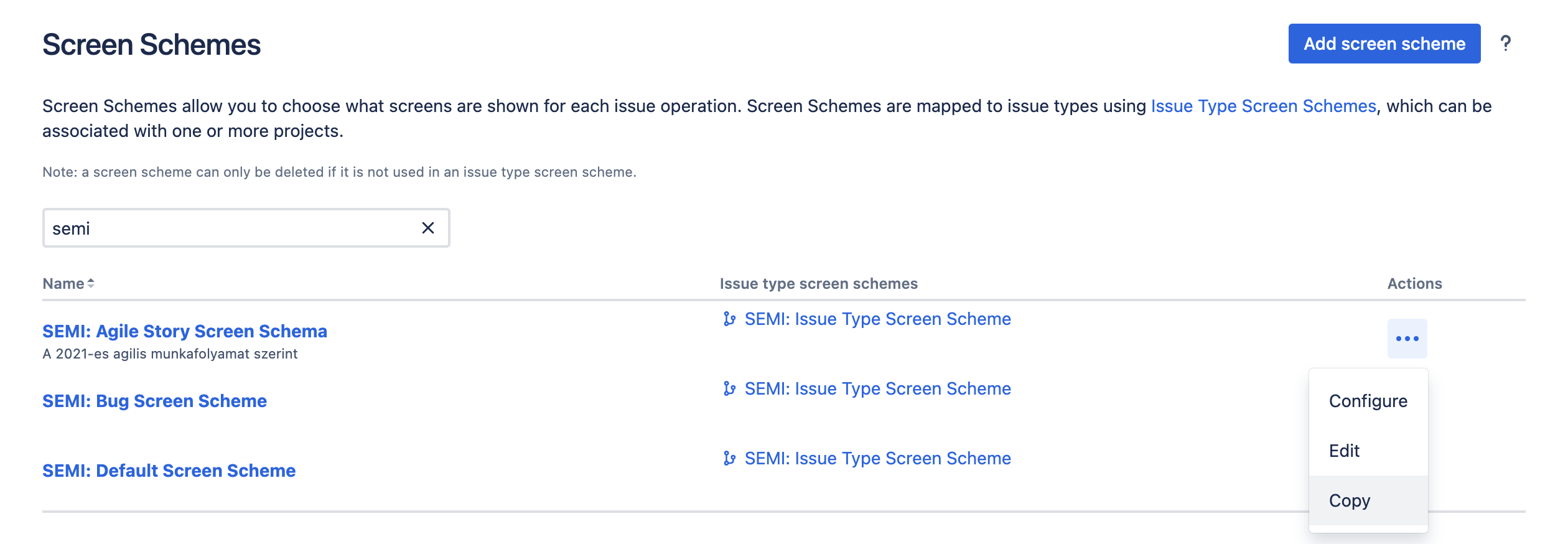Clear the search field using the X icon

tap(428, 229)
